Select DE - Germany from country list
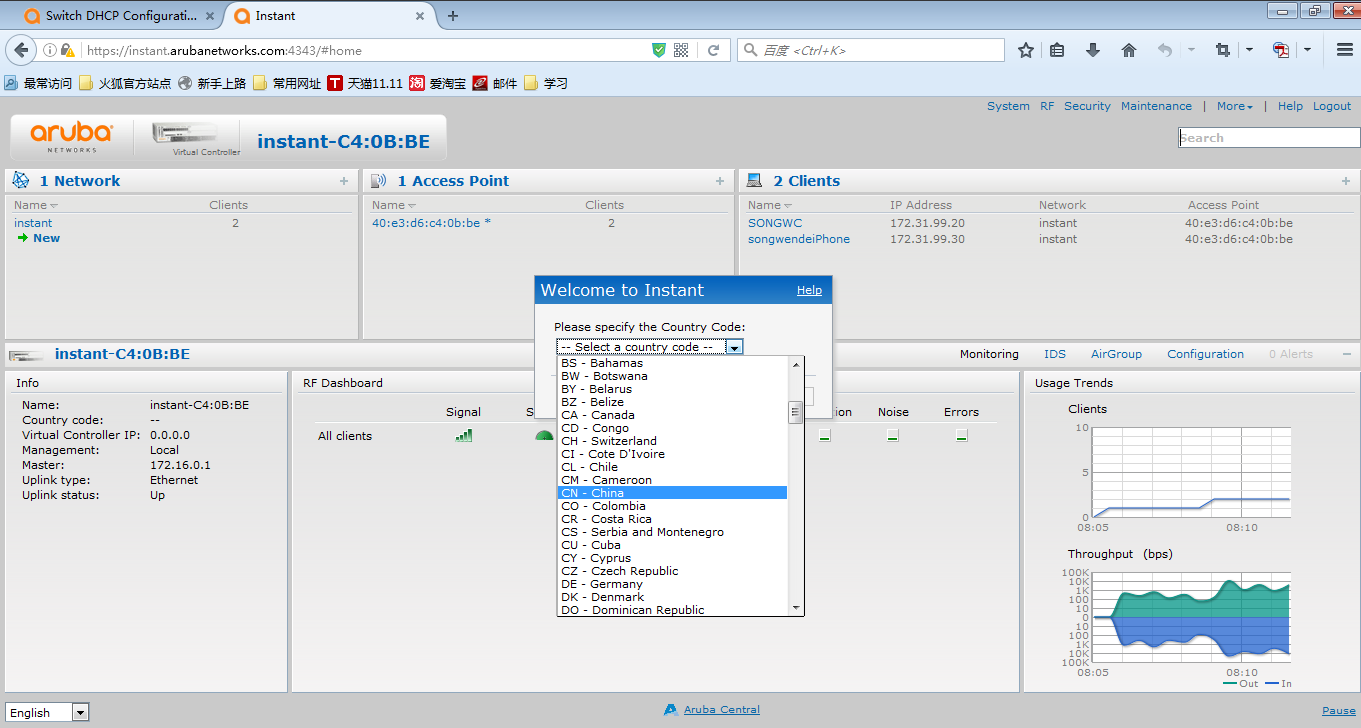The width and height of the screenshot is (1361, 728). [x=672, y=584]
